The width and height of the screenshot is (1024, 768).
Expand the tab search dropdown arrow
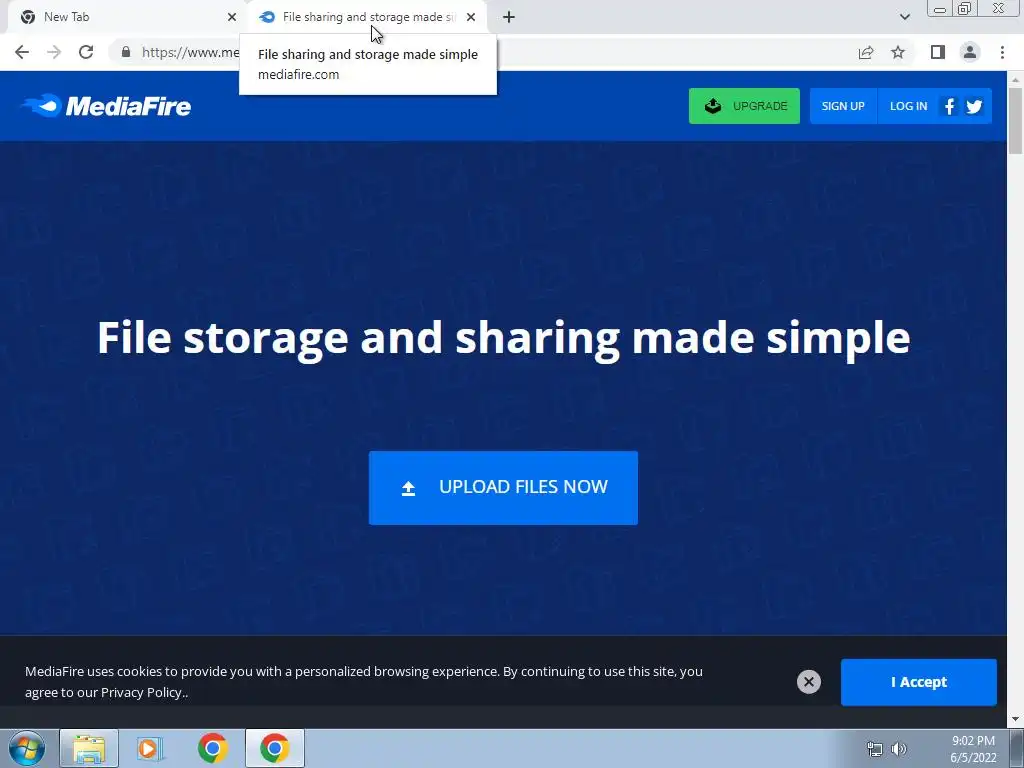[904, 17]
